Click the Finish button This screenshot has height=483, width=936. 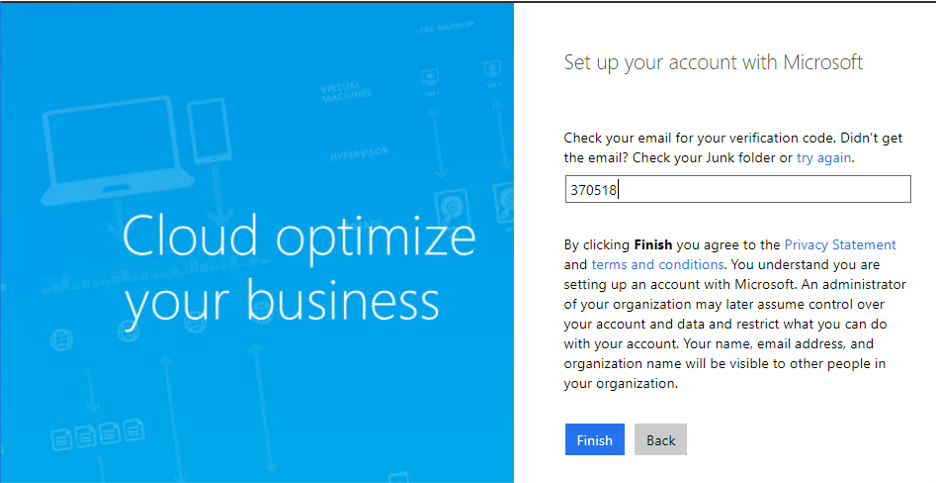594,440
